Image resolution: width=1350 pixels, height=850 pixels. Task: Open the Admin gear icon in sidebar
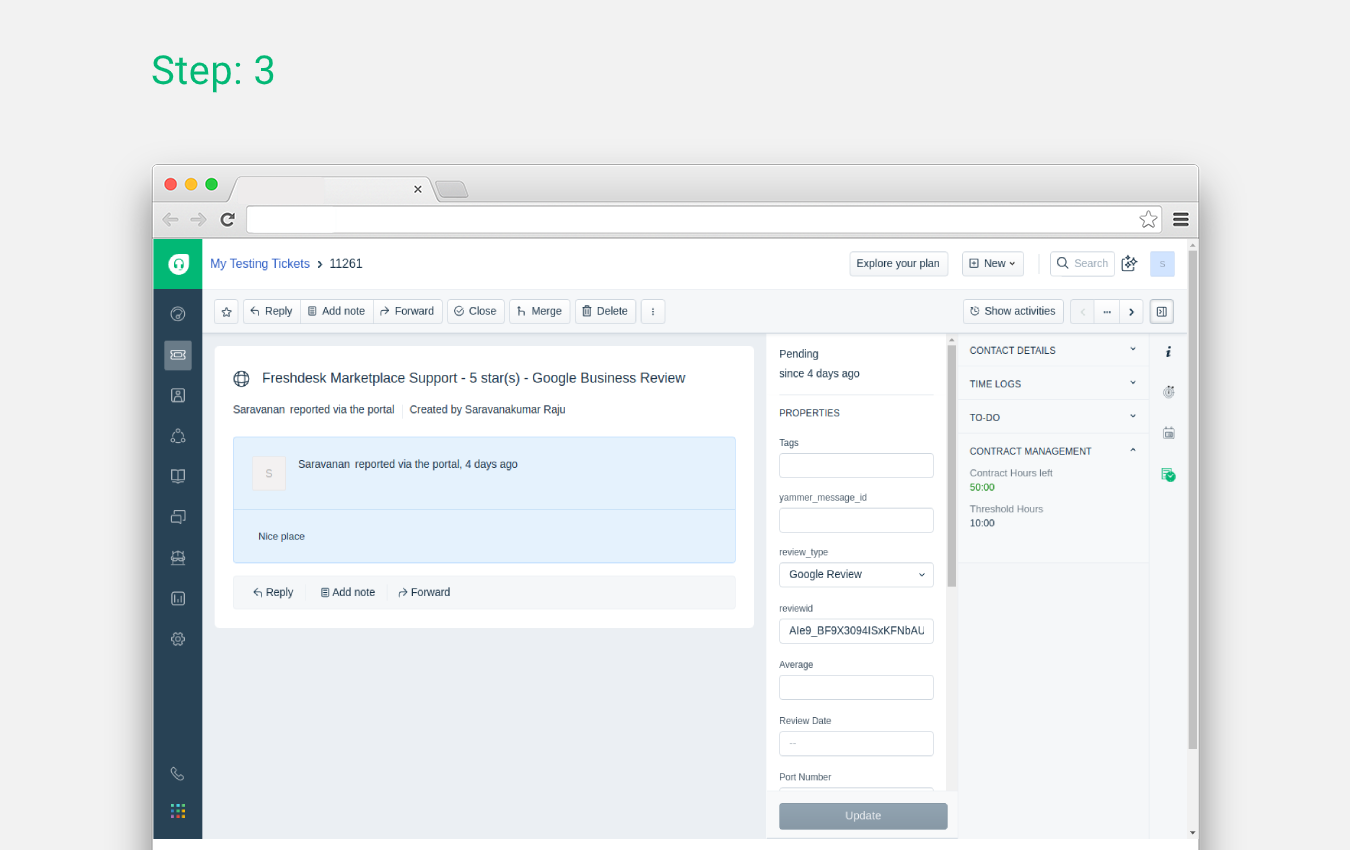click(x=178, y=639)
